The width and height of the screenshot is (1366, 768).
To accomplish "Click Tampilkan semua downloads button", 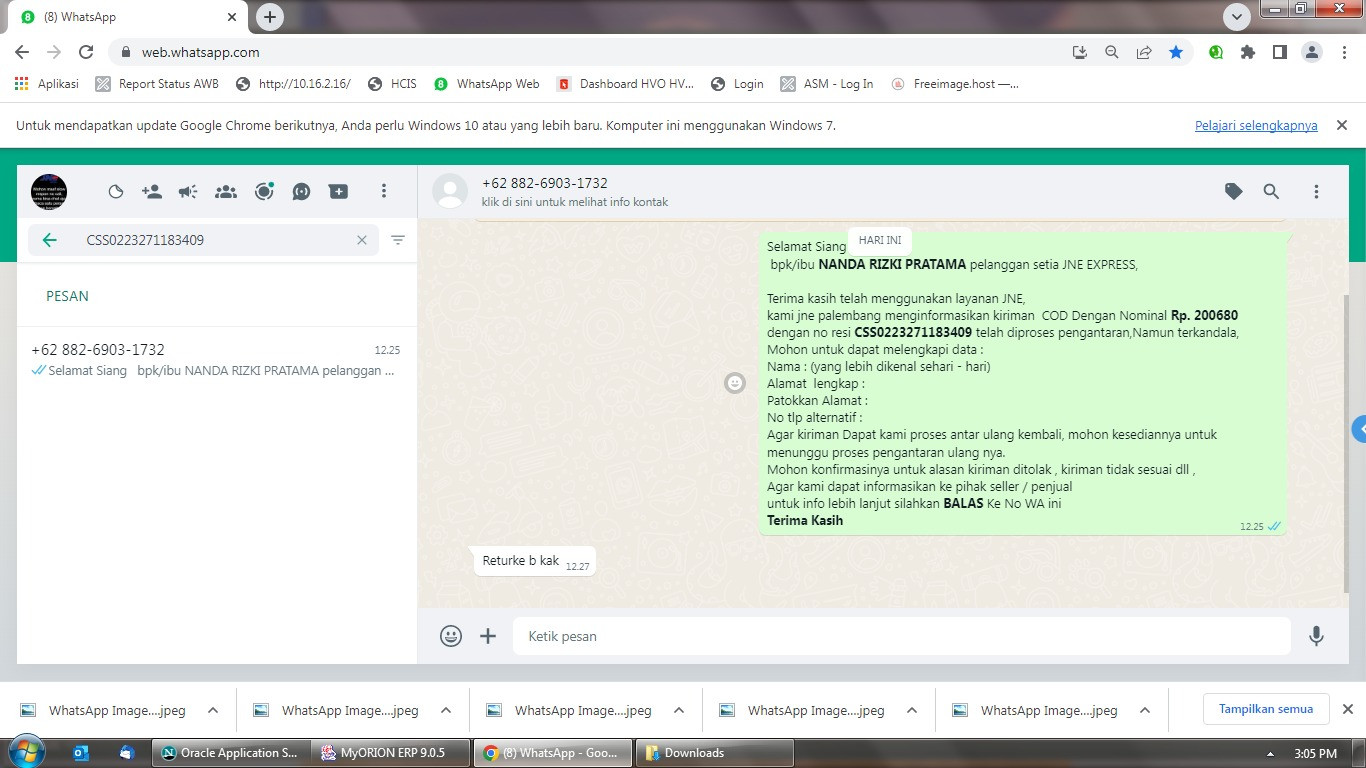I will [x=1266, y=709].
